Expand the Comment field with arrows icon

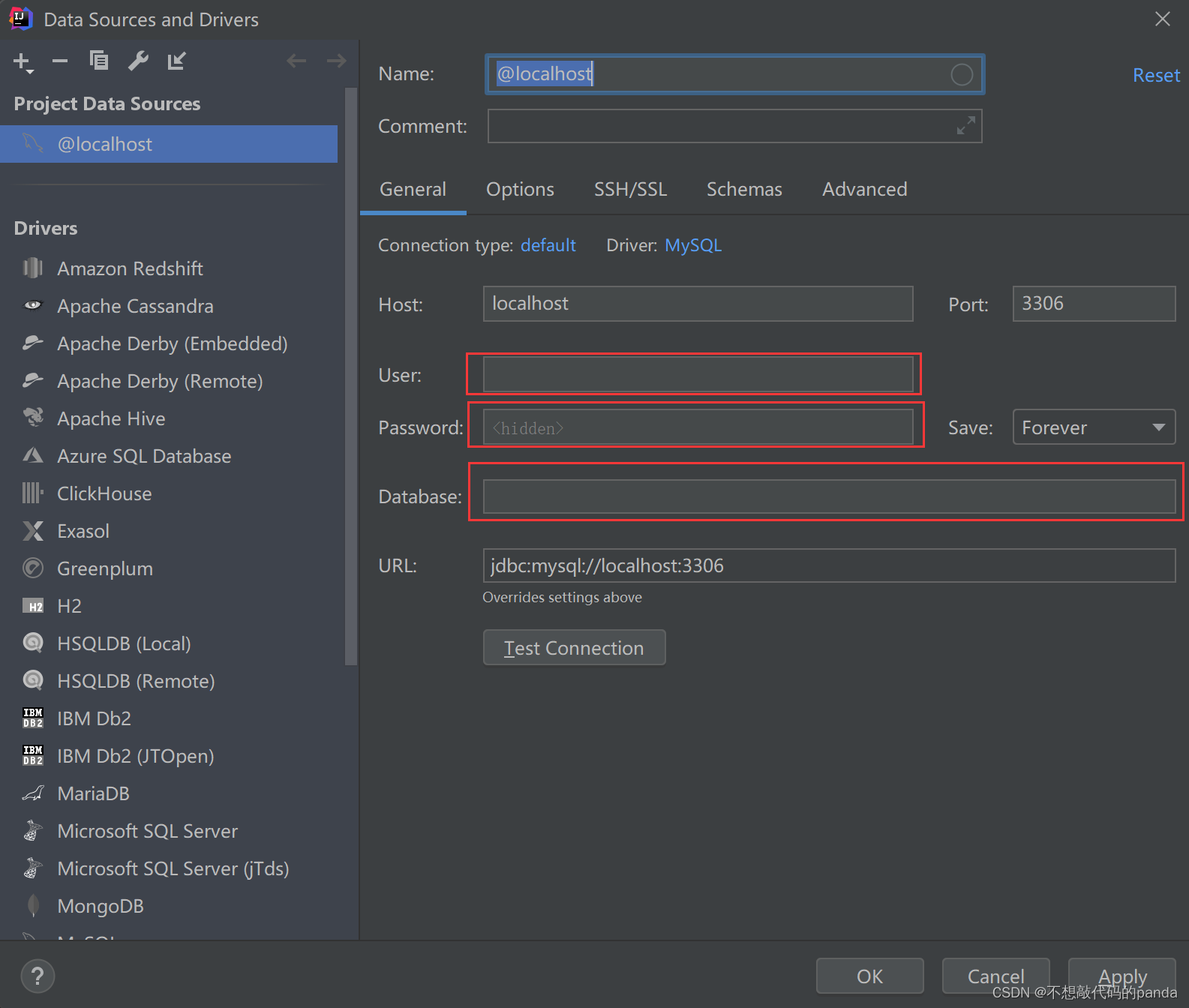[966, 125]
